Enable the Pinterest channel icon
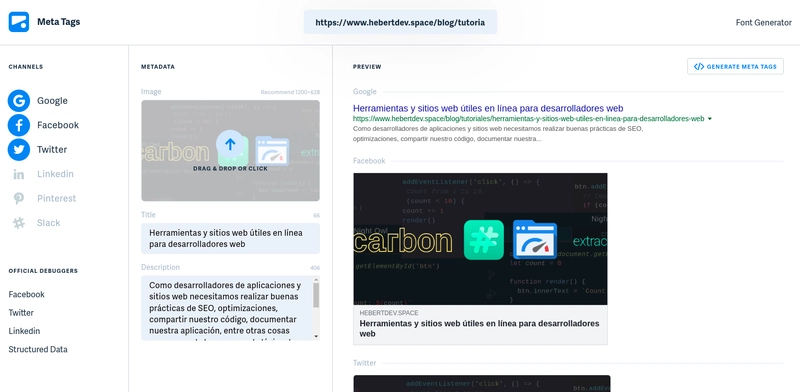The height and width of the screenshot is (392, 800). [x=19, y=199]
